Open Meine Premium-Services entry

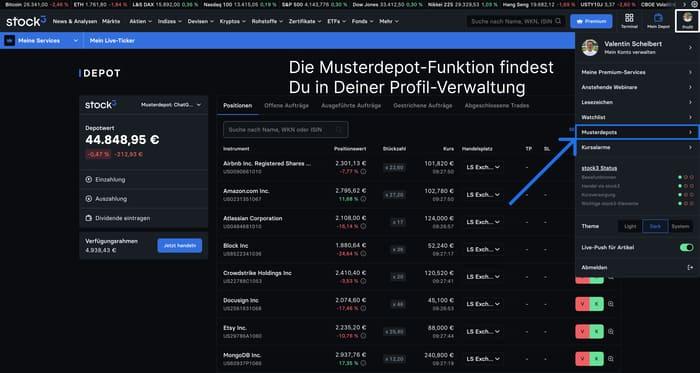pyautogui.click(x=637, y=72)
